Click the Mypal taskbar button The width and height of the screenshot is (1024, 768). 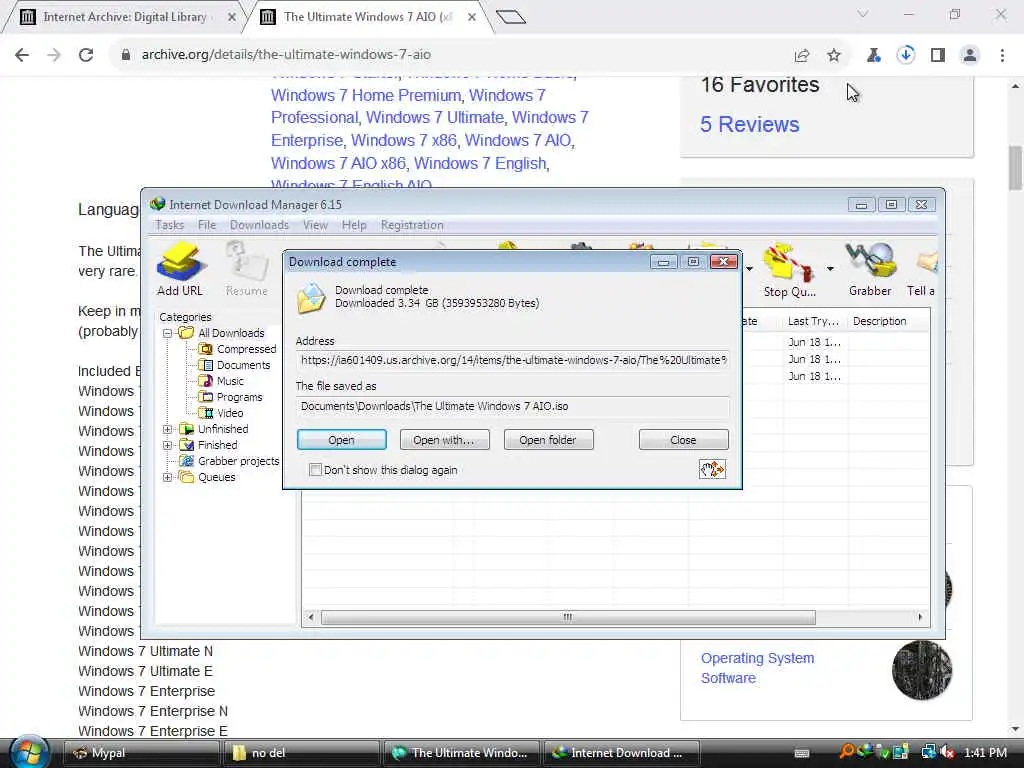tap(141, 753)
